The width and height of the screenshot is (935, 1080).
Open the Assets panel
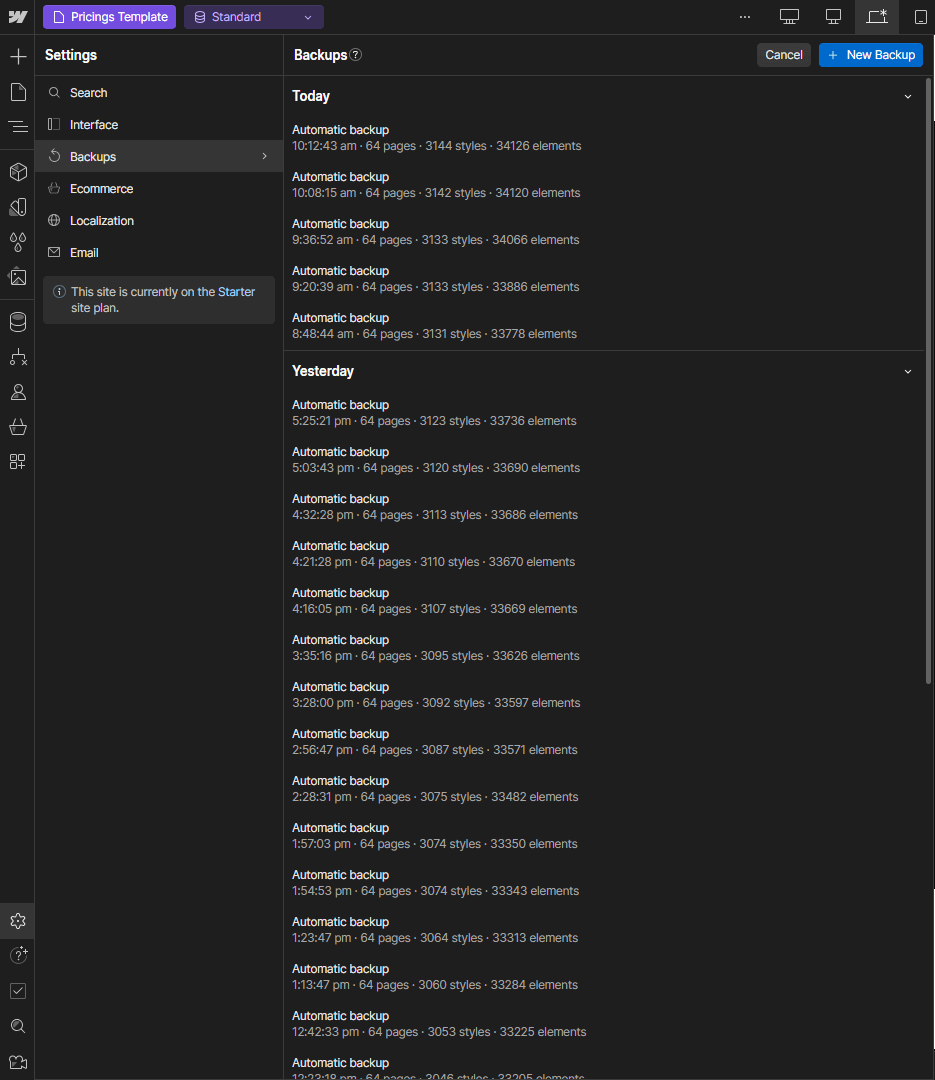pyautogui.click(x=17, y=277)
